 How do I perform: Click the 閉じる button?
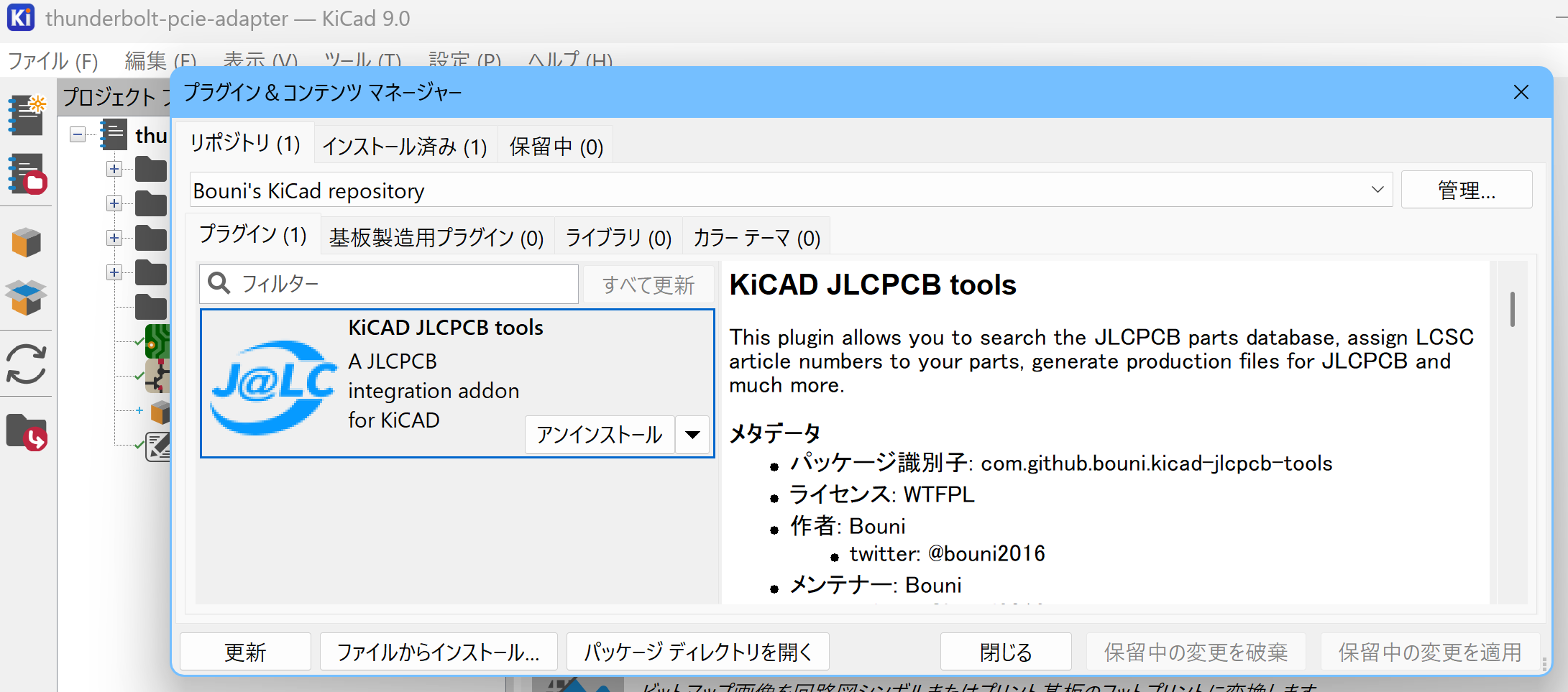1006,652
